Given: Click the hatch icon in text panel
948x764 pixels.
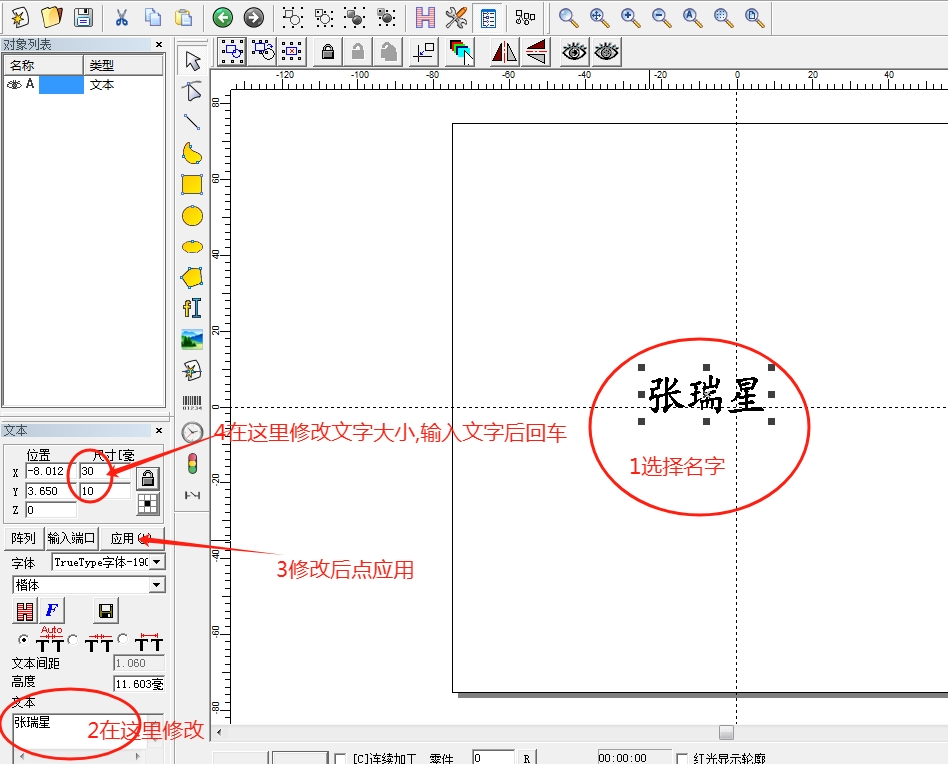Looking at the screenshot, I should [25, 610].
